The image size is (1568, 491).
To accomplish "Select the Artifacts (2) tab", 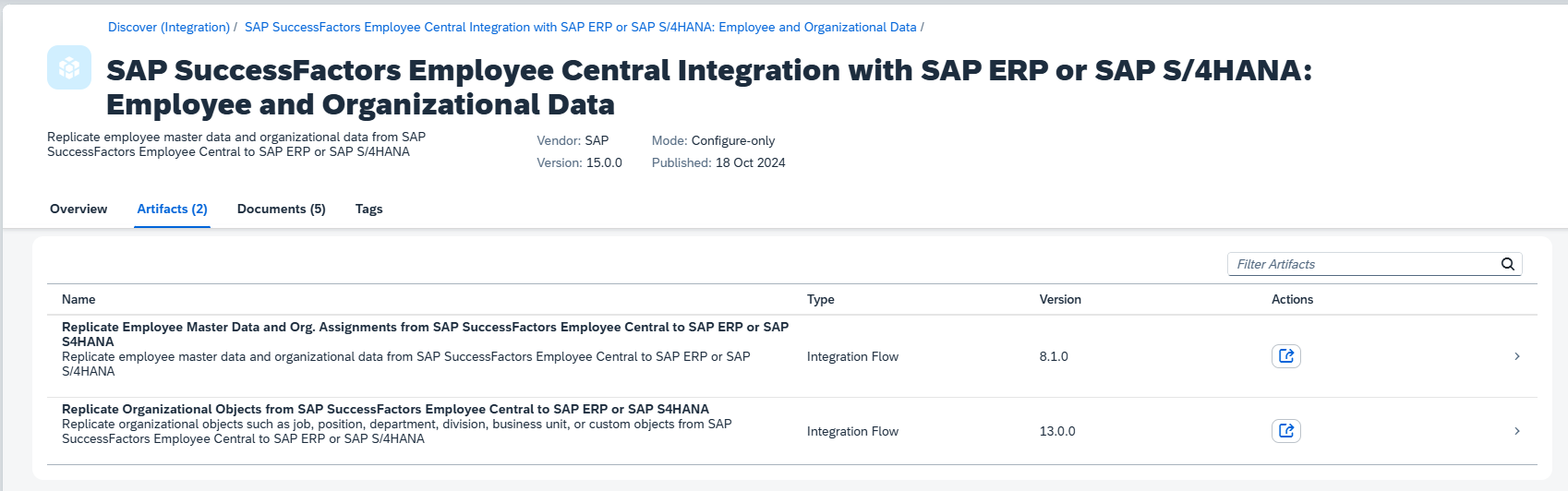I will click(172, 209).
